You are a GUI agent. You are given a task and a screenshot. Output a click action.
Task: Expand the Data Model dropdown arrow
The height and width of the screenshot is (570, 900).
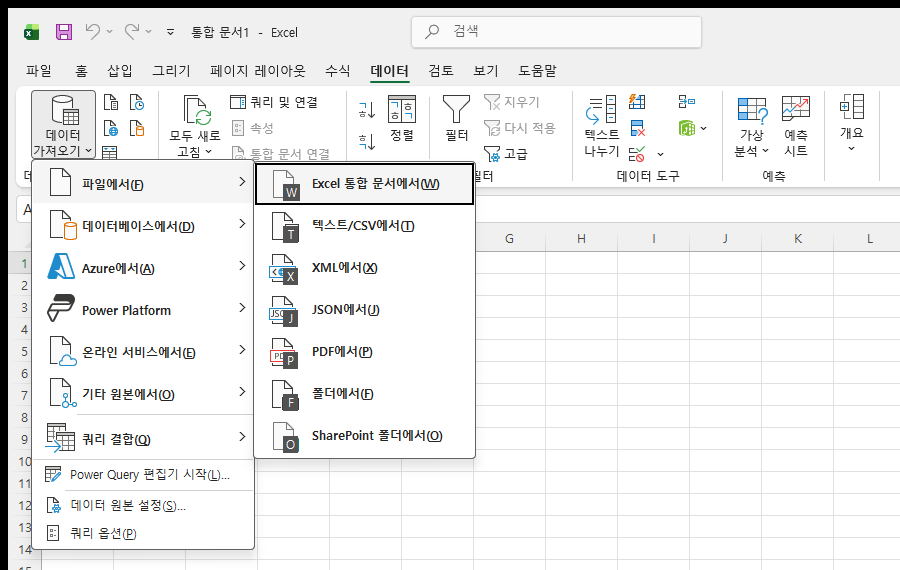tap(704, 128)
